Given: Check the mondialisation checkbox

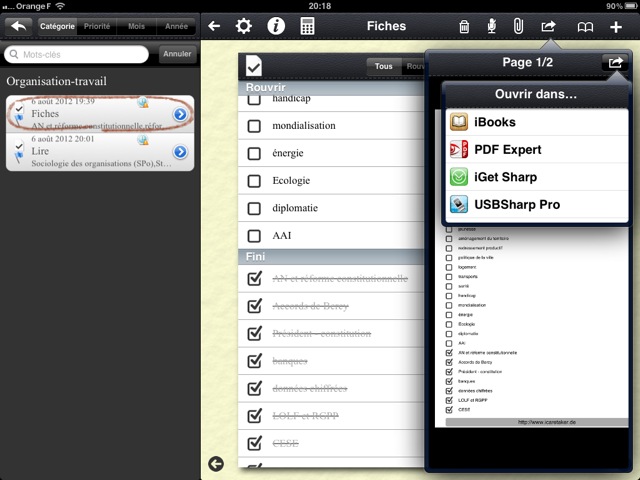Looking at the screenshot, I should click(254, 126).
